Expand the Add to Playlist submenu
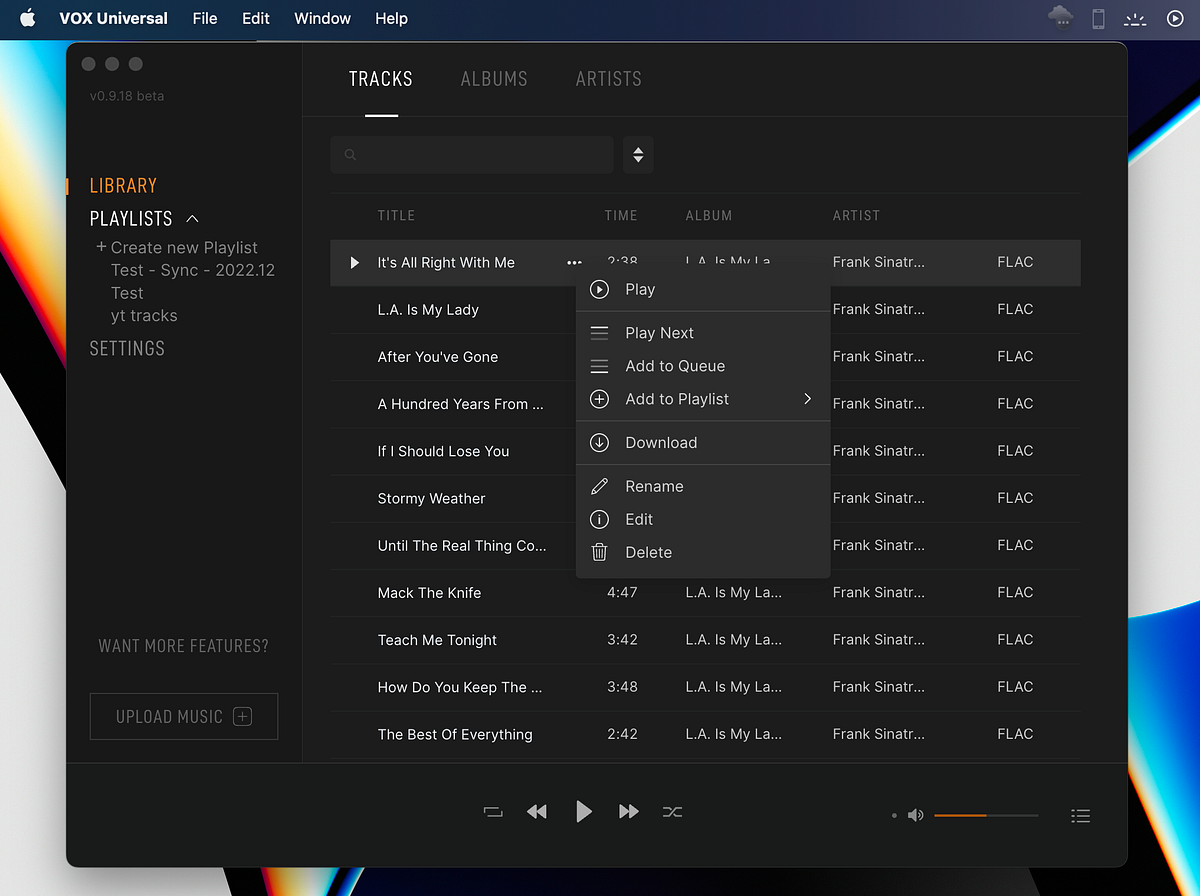Image resolution: width=1200 pixels, height=896 pixels. click(x=808, y=399)
